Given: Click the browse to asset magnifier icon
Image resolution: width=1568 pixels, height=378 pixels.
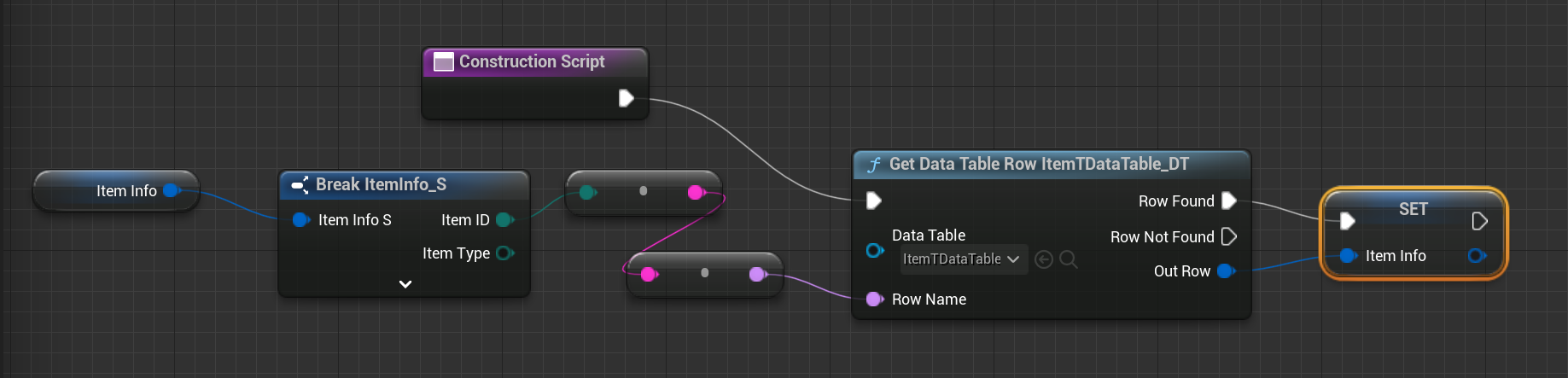Looking at the screenshot, I should (1068, 259).
